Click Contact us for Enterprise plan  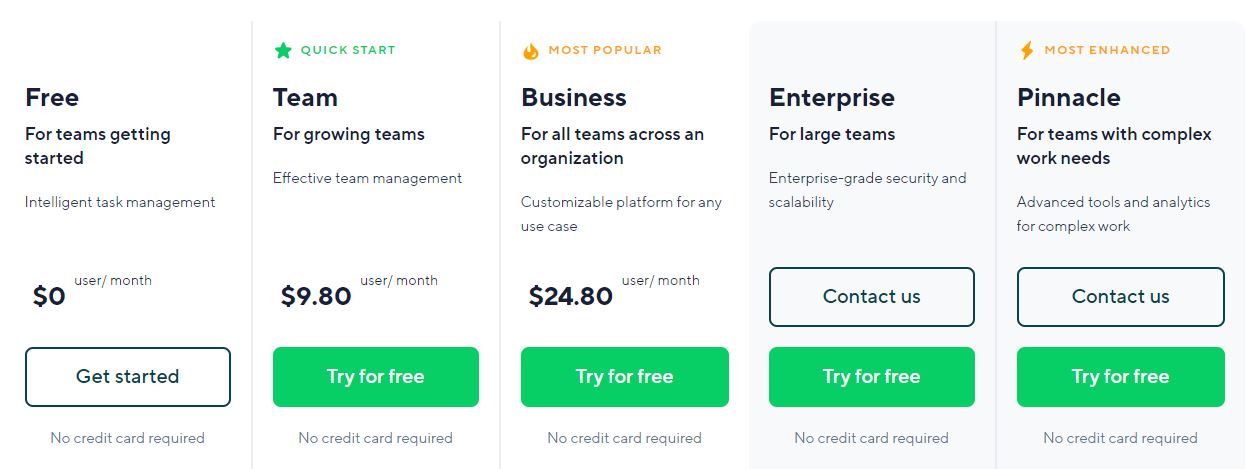[x=871, y=296]
